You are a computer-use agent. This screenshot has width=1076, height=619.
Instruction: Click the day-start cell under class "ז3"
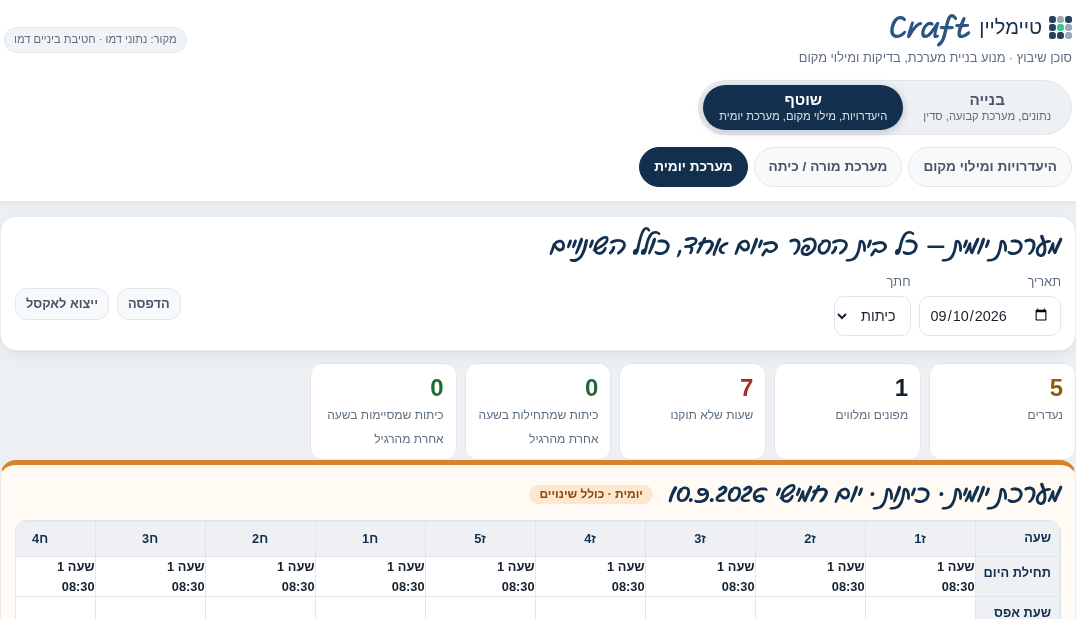coord(700,576)
